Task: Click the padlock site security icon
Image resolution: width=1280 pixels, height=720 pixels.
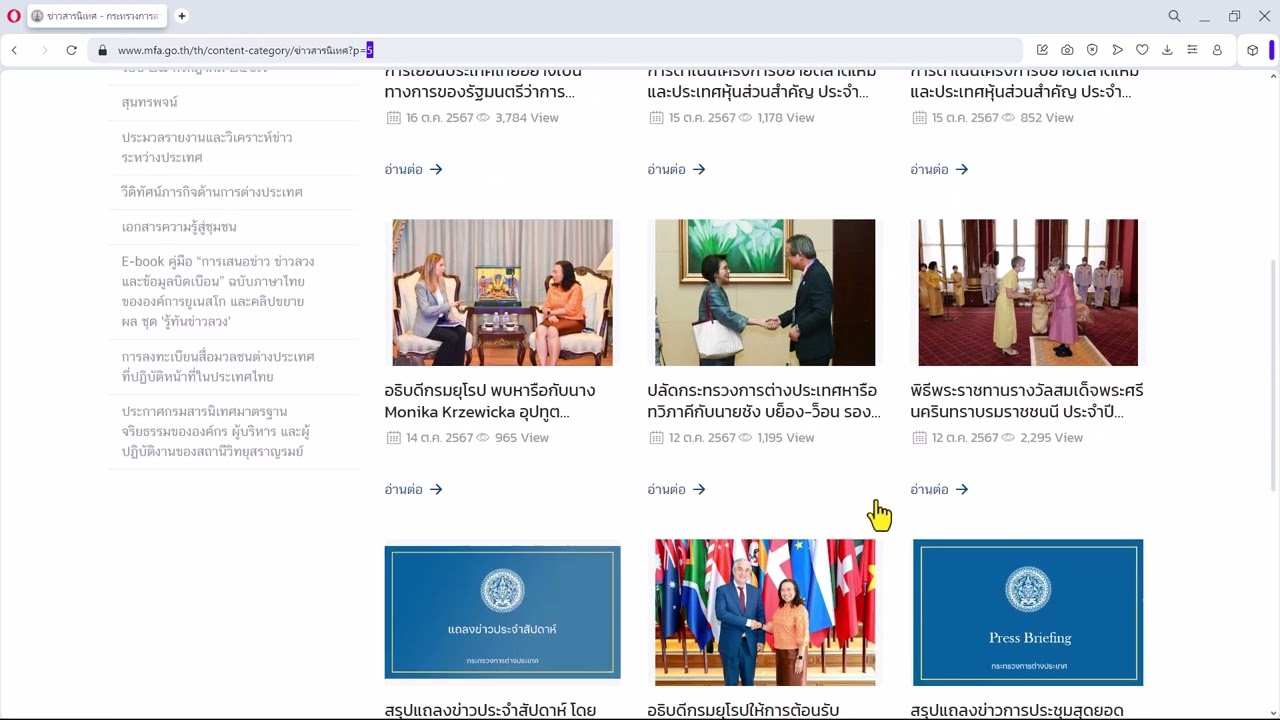Action: [x=102, y=50]
